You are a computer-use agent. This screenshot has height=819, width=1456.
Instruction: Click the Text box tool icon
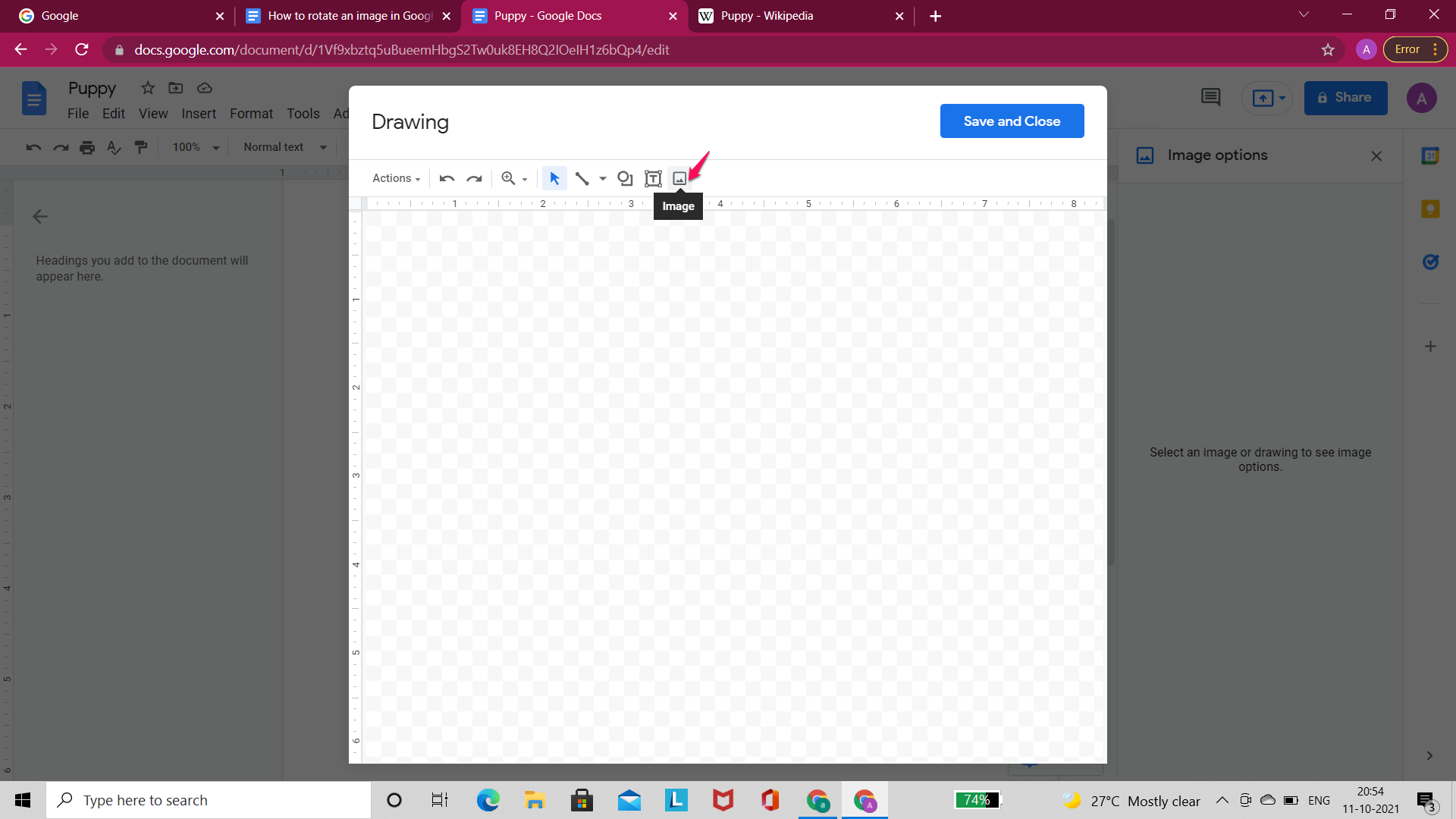pos(652,178)
